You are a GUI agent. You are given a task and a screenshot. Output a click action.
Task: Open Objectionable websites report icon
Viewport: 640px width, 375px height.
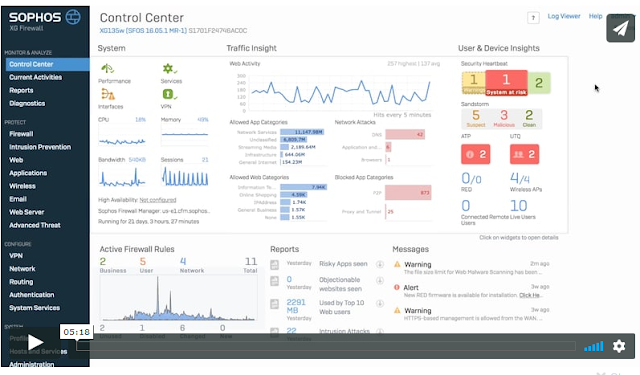(275, 281)
